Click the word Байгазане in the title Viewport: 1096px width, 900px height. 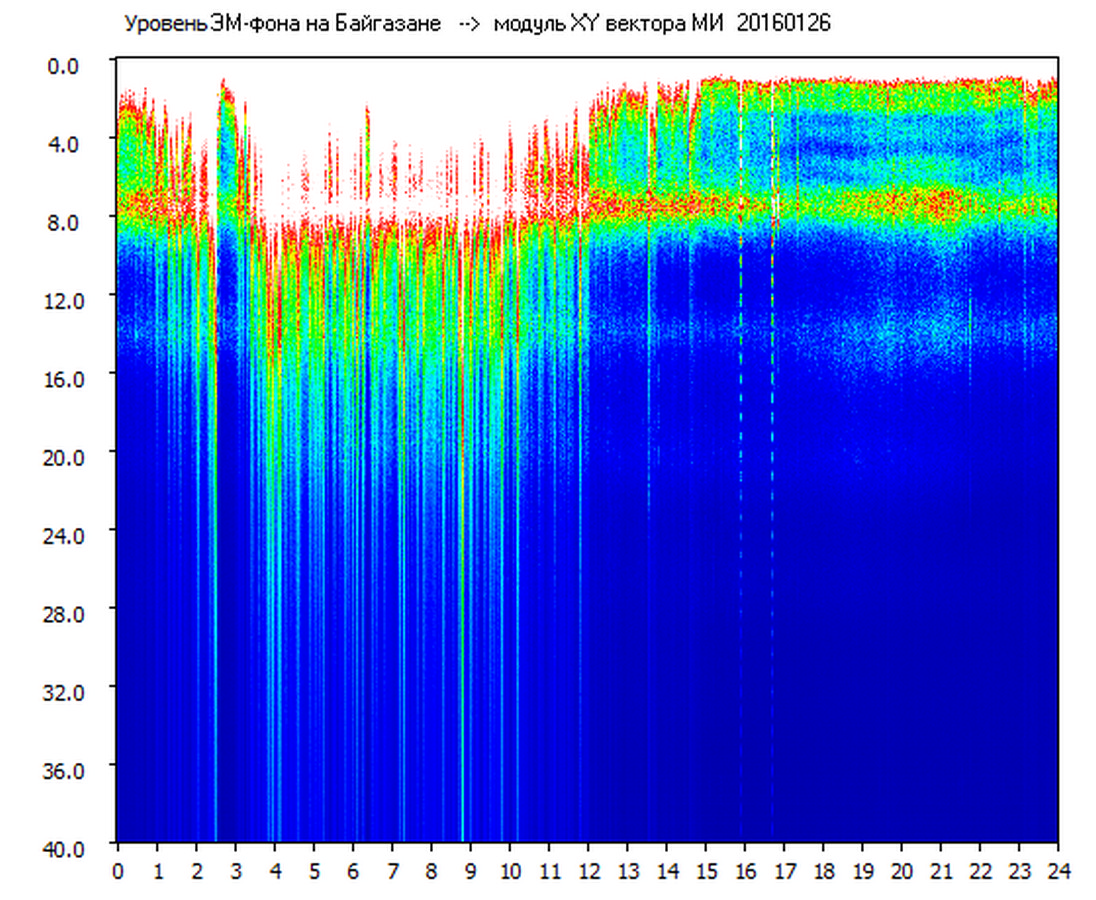[393, 24]
